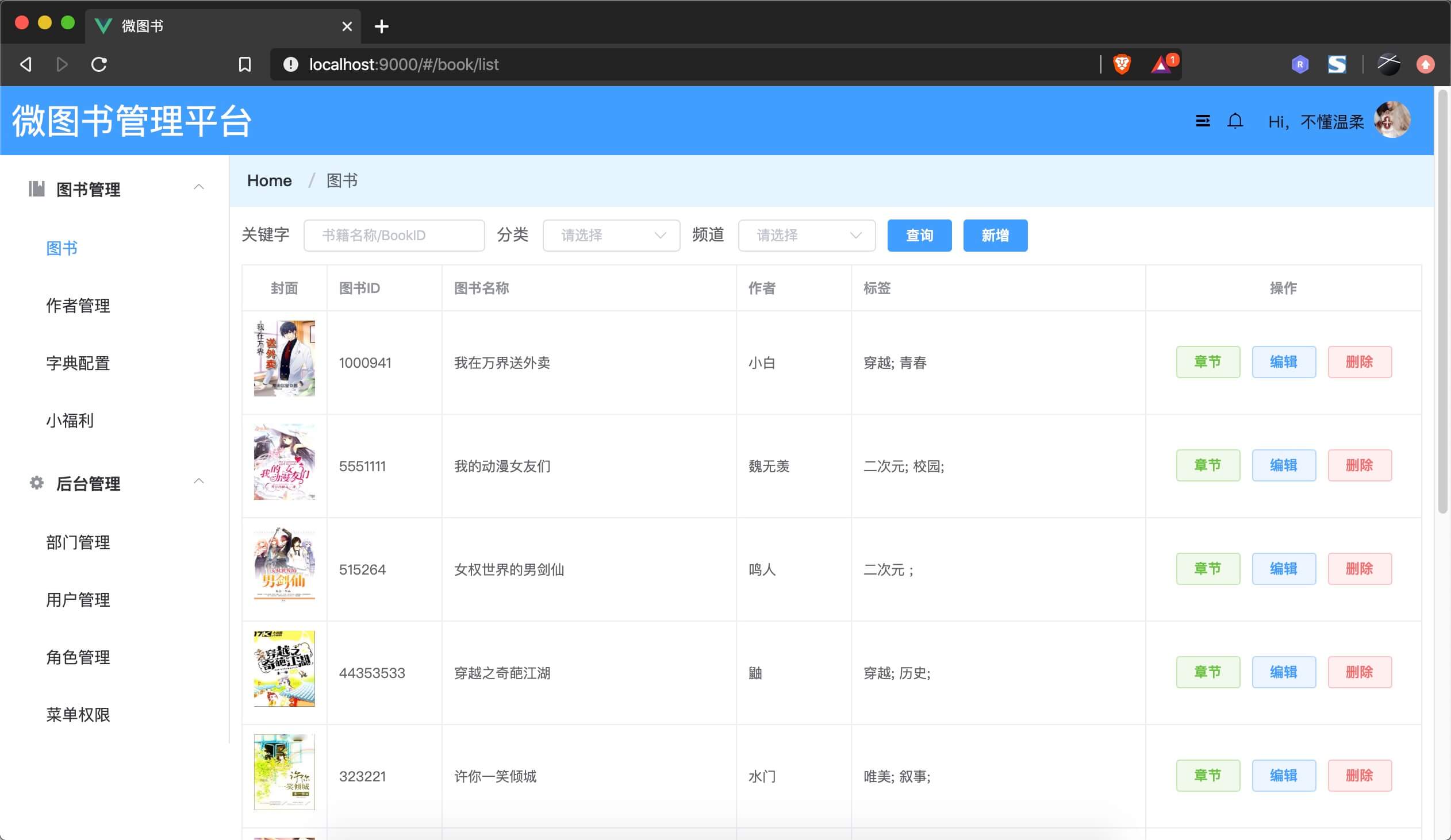Open 作者管理 in the sidebar menu
The height and width of the screenshot is (840, 1451).
tap(78, 306)
